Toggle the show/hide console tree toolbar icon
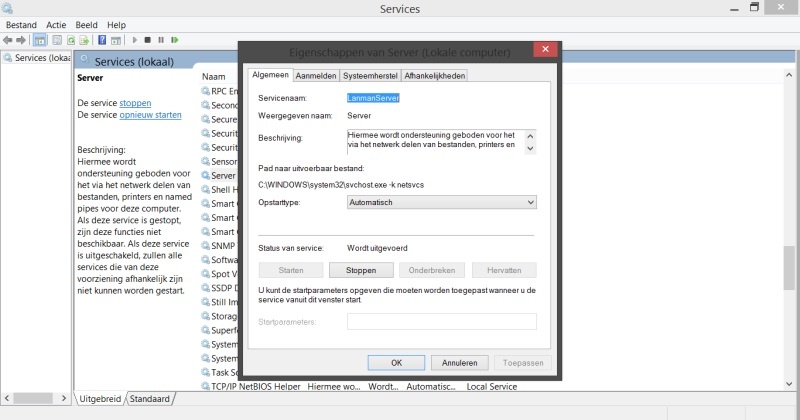The height and width of the screenshot is (420, 800). [40, 40]
